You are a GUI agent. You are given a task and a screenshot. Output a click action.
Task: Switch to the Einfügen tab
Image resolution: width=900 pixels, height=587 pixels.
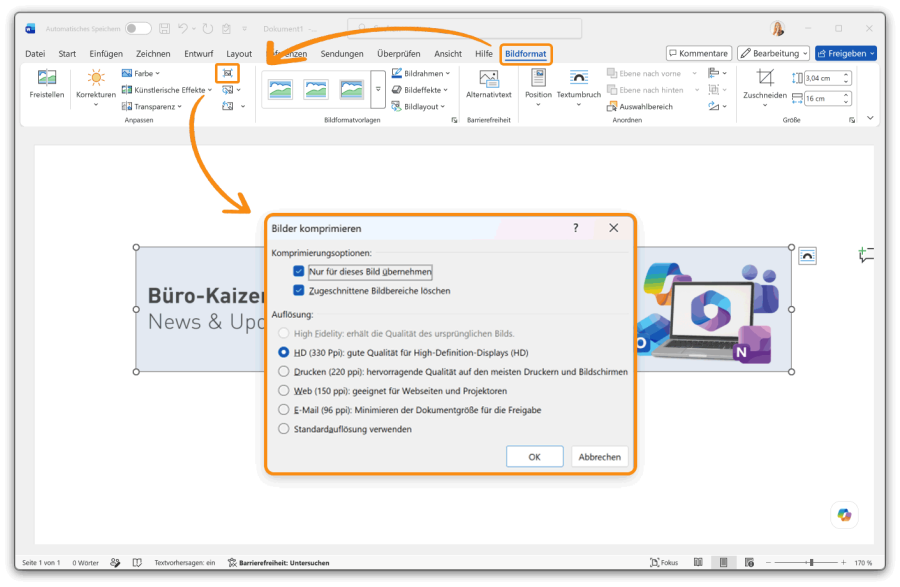pyautogui.click(x=106, y=53)
